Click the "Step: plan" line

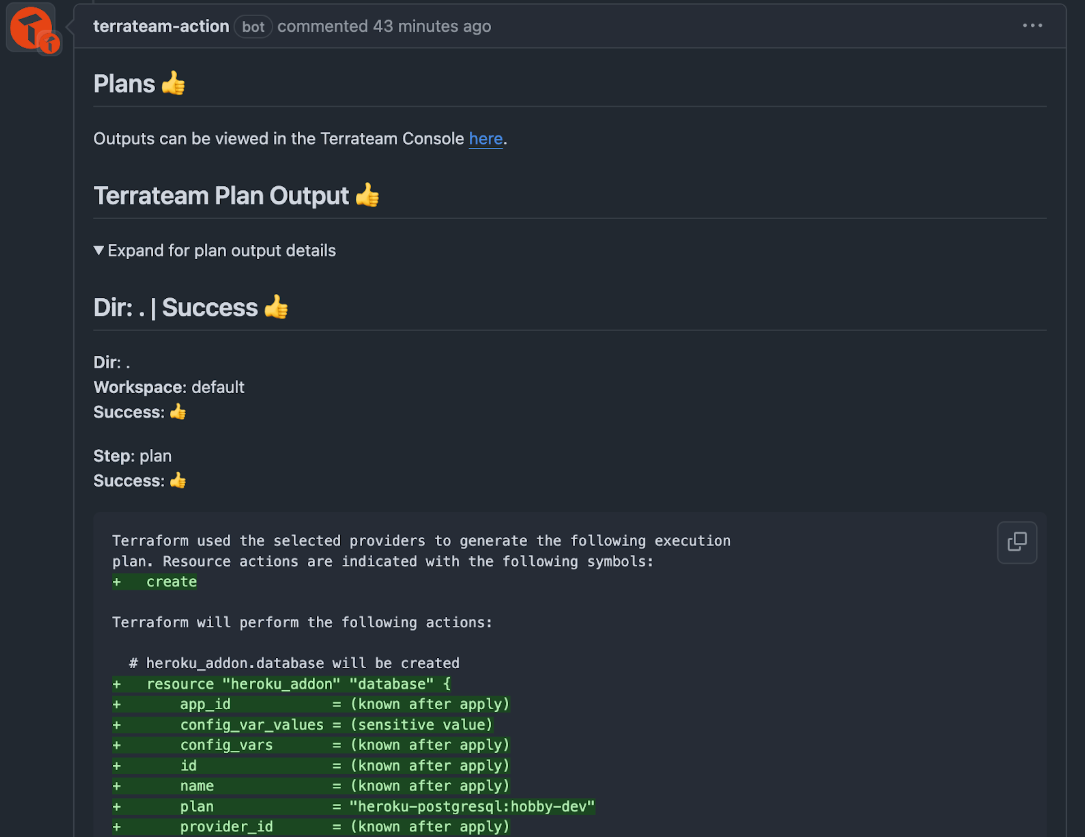click(132, 456)
